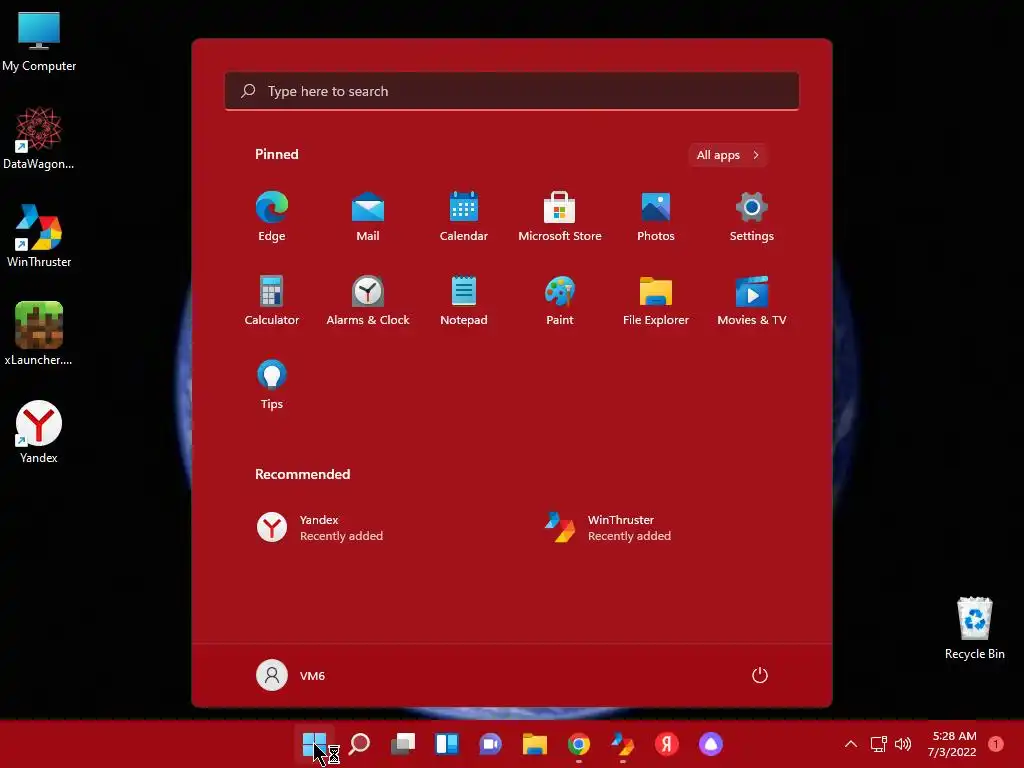Open notification badge in tray

(x=996, y=744)
